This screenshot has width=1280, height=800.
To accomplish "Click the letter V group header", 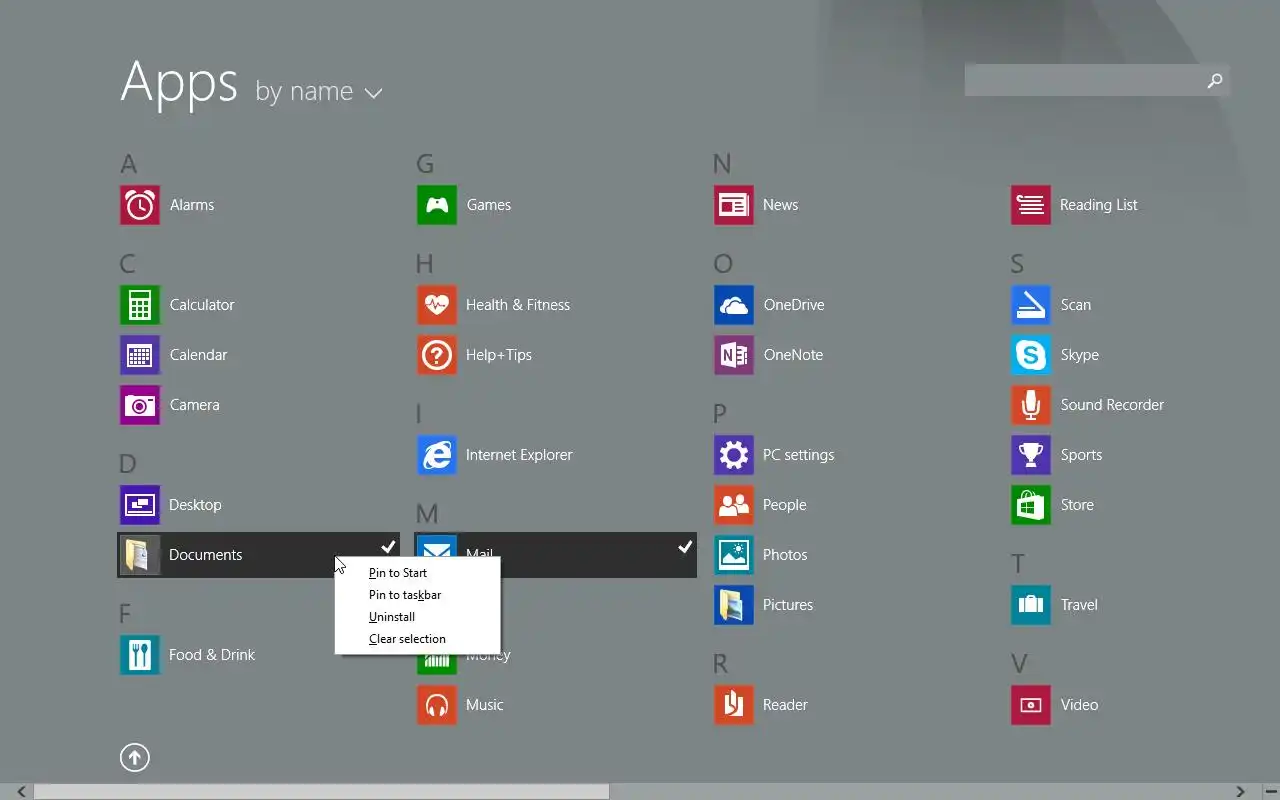I will (x=1019, y=664).
